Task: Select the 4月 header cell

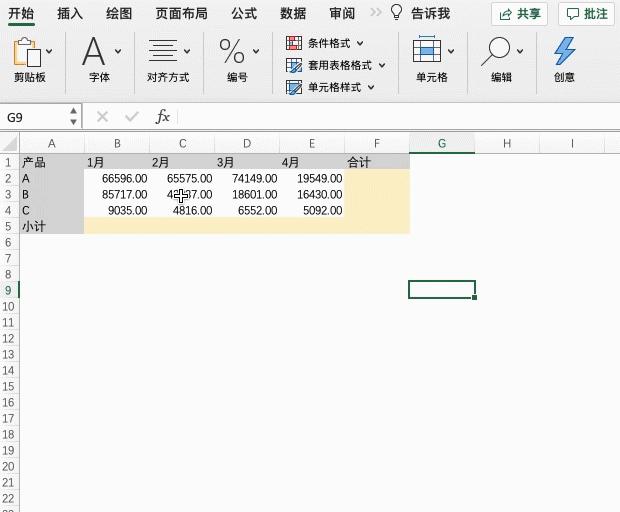Action: coord(312,162)
